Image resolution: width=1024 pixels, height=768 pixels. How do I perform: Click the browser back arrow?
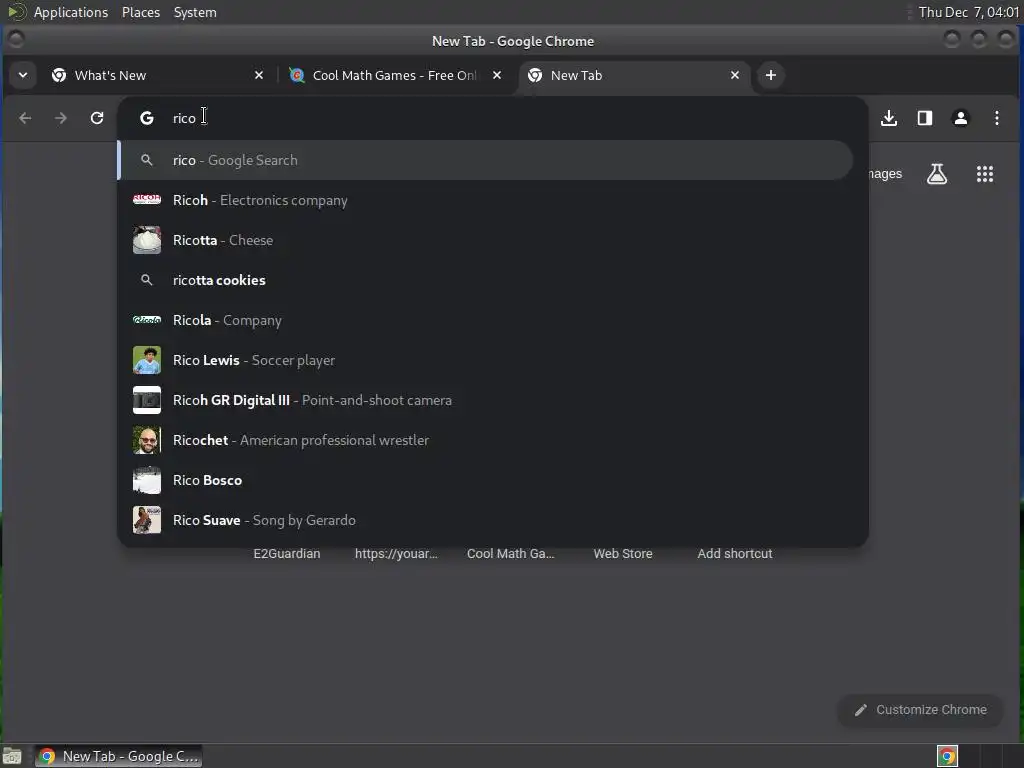coord(25,118)
